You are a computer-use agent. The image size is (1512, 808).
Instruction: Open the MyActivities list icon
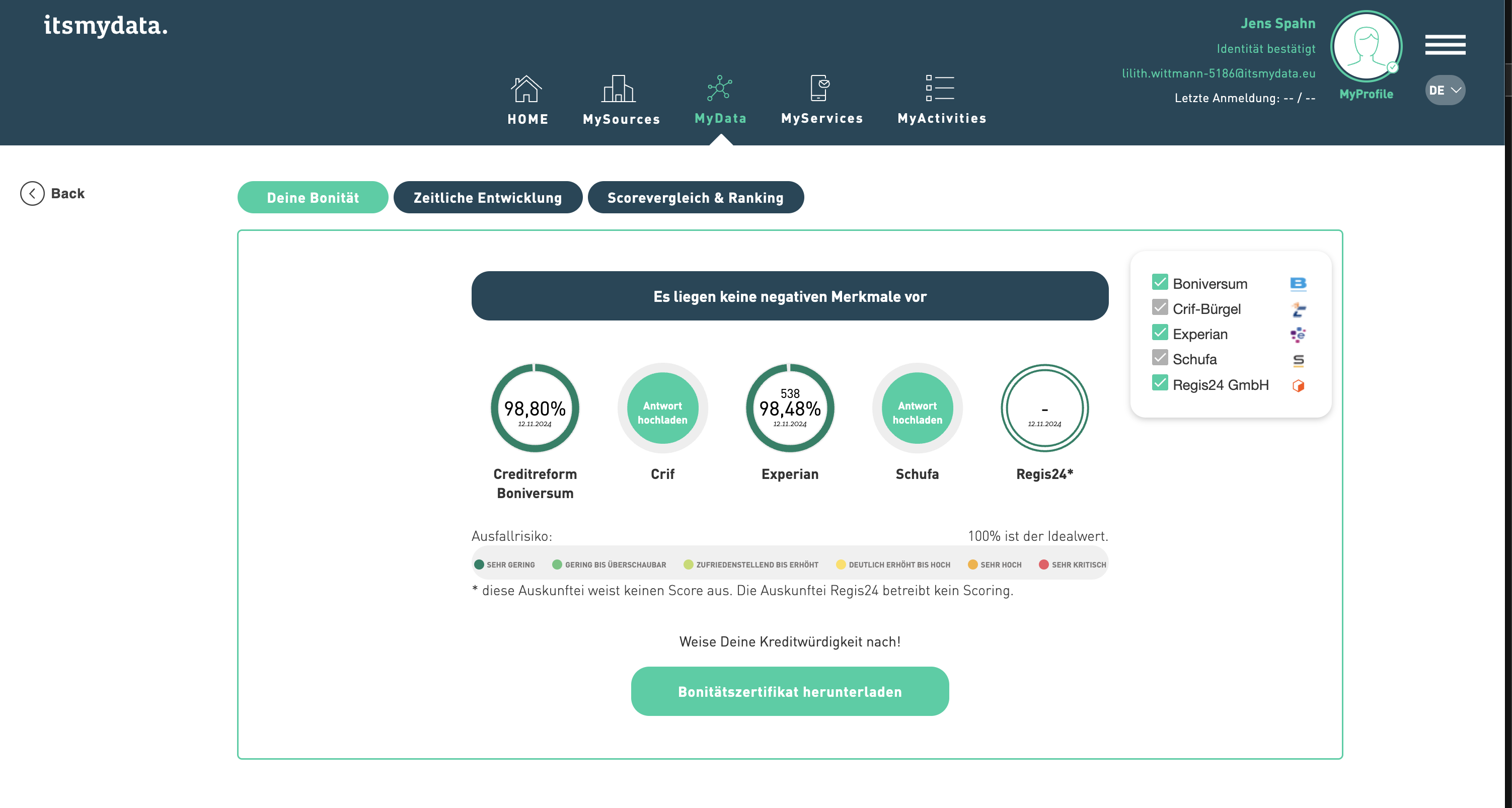point(940,88)
